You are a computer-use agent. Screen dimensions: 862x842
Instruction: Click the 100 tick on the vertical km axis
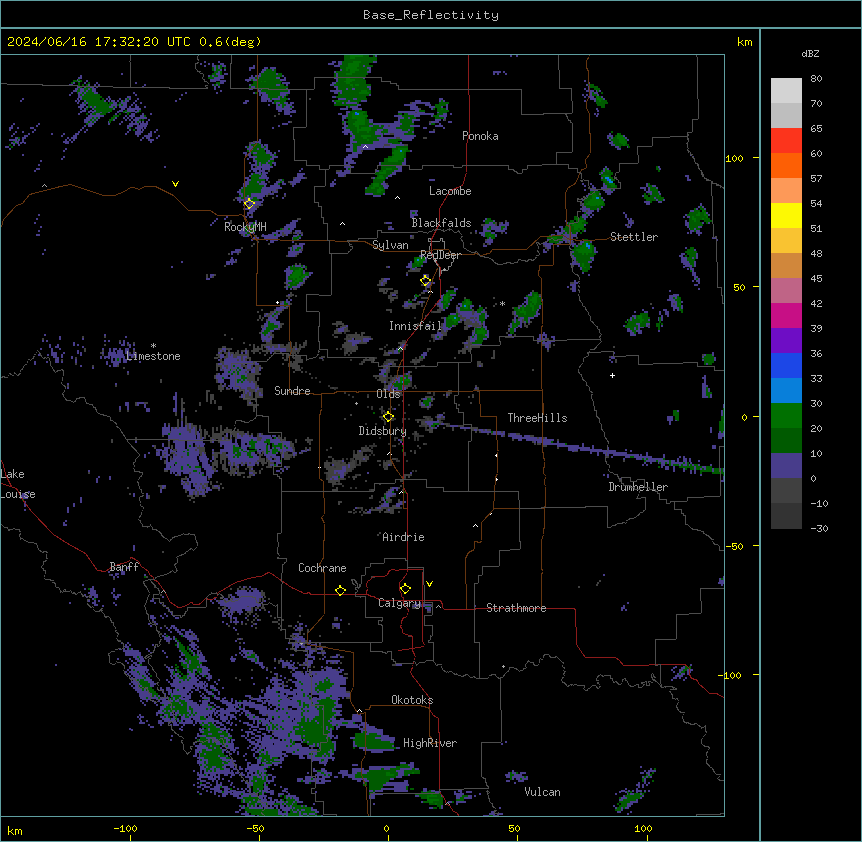(734, 158)
